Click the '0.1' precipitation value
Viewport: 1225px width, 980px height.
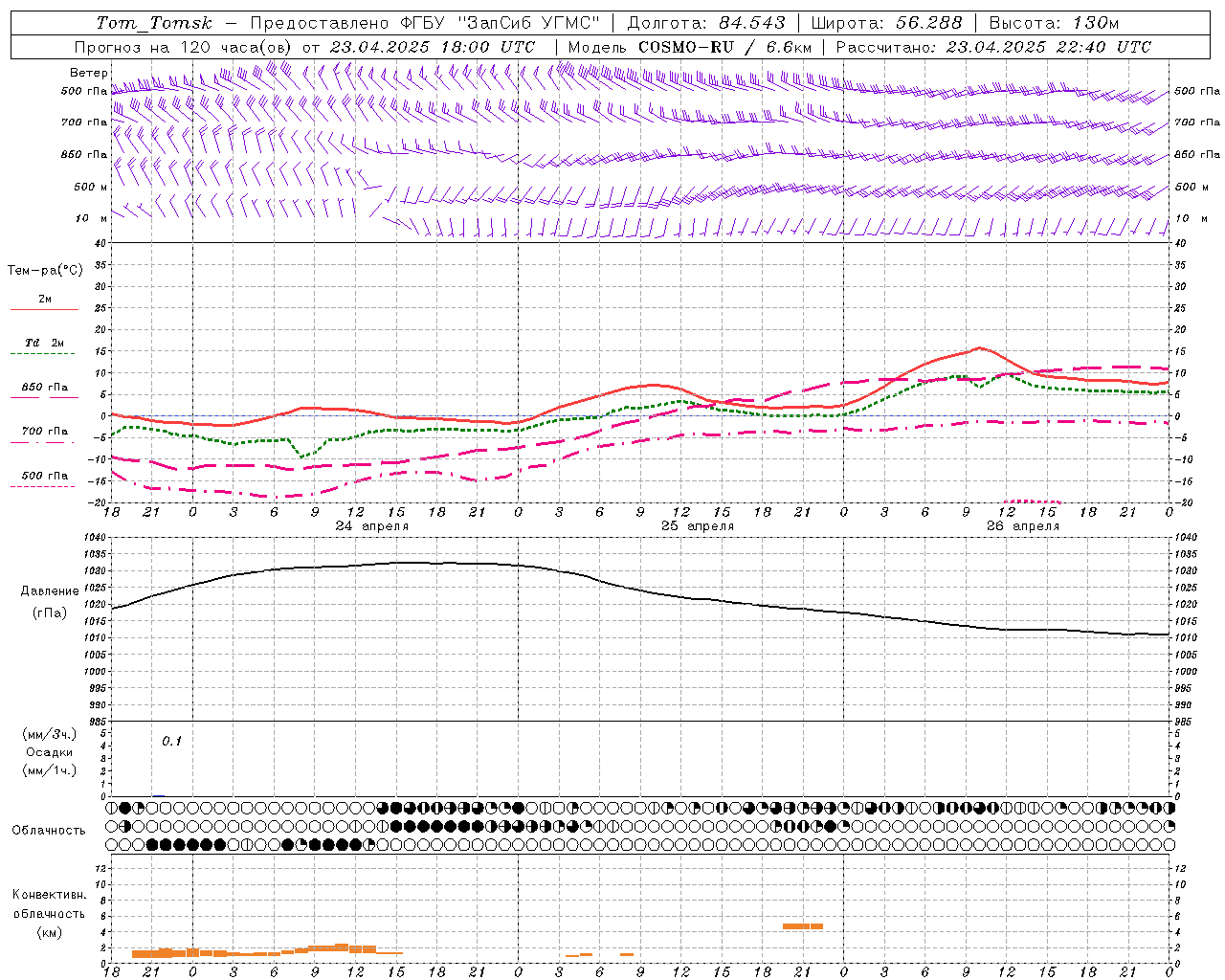171,741
